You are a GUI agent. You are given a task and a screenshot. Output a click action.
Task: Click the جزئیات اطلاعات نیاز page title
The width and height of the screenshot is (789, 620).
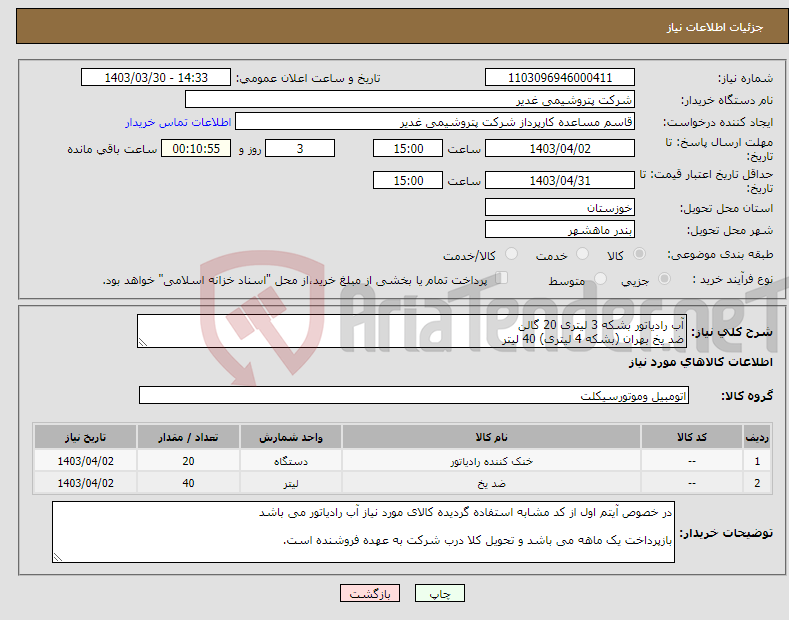pyautogui.click(x=715, y=27)
